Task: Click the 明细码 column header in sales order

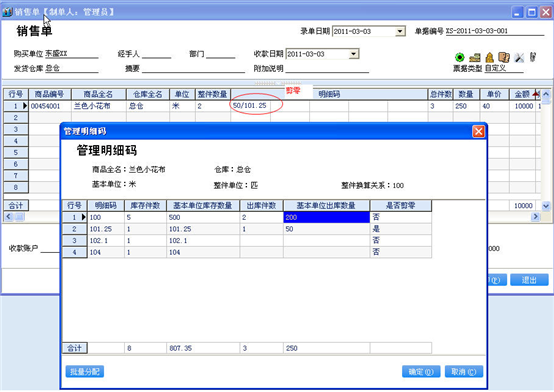Action: [329, 94]
